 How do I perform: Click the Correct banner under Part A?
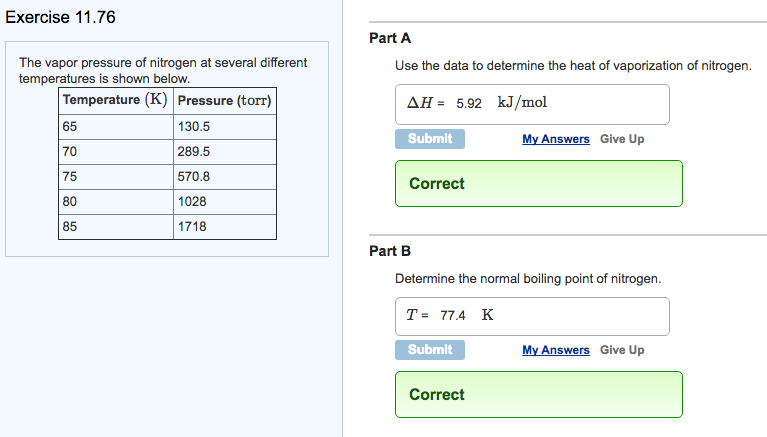538,184
